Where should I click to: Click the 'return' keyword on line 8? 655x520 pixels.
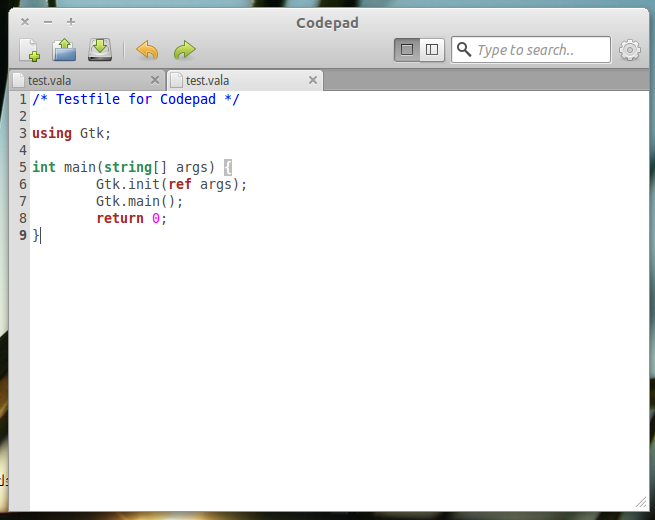point(120,218)
